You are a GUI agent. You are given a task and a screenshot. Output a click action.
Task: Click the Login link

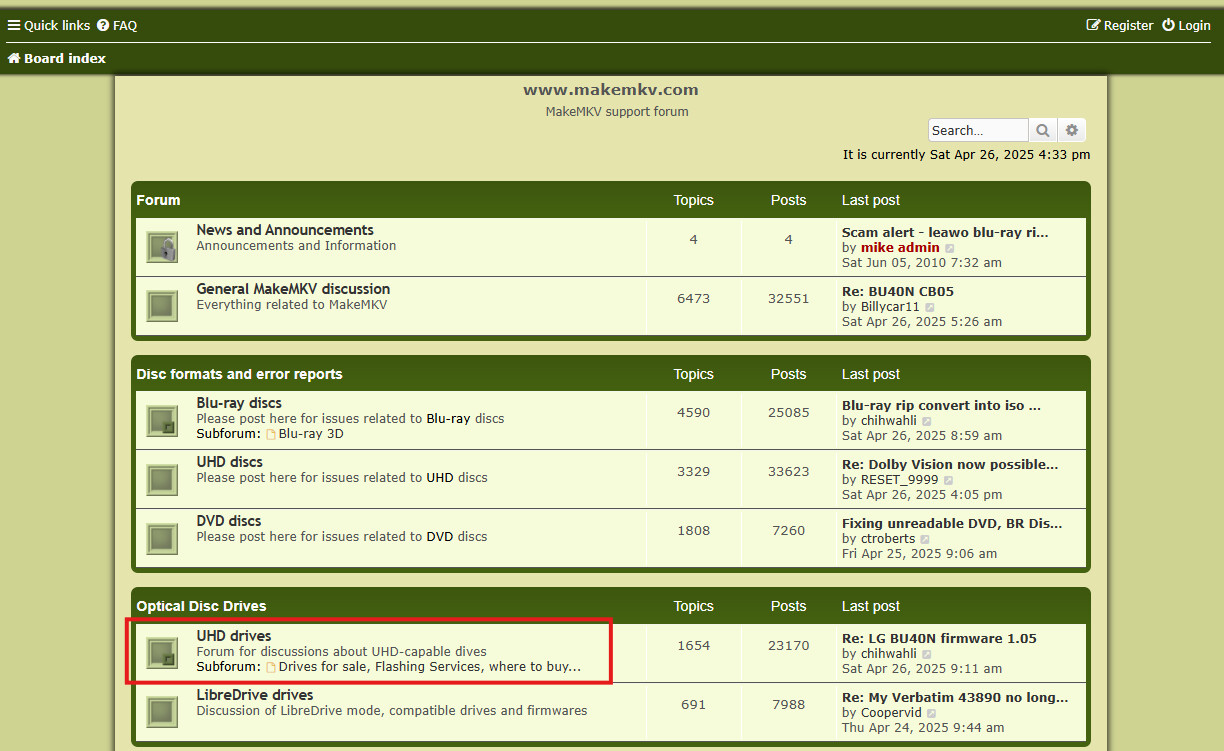[1186, 25]
